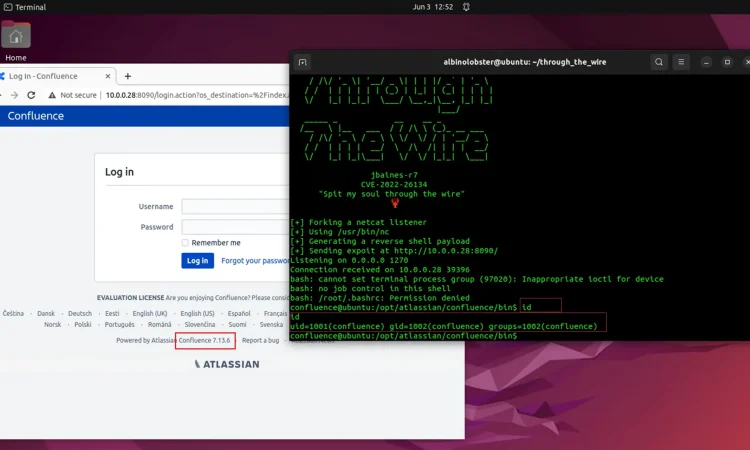The width and height of the screenshot is (750, 450).
Task: Click the terminal search magnifier icon
Action: point(659,62)
